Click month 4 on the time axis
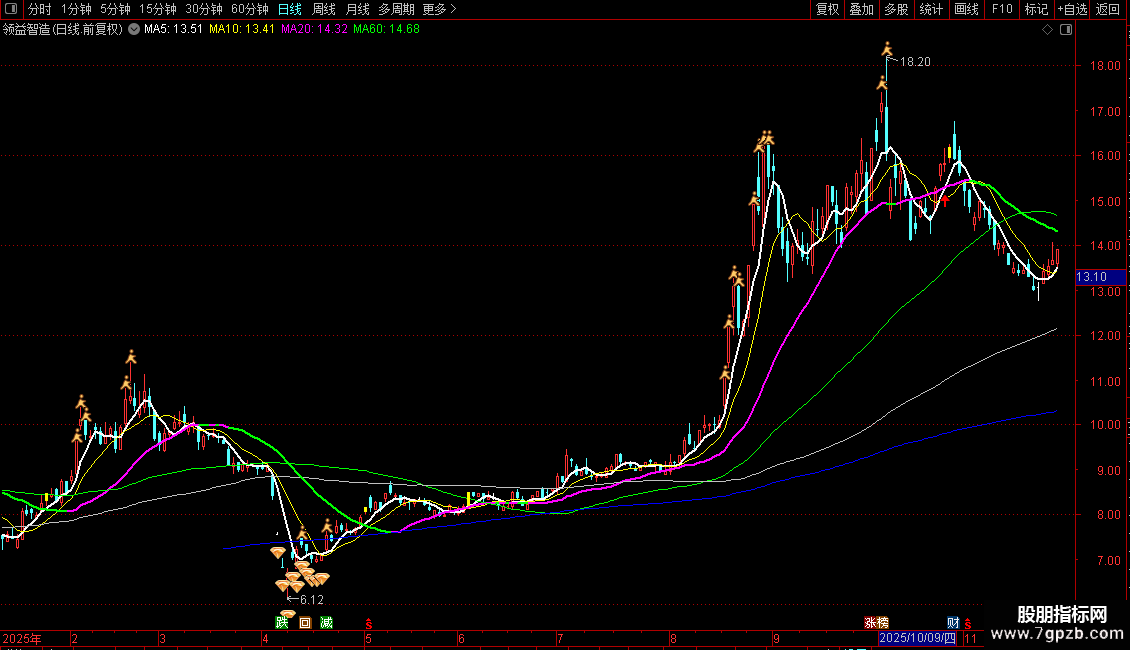This screenshot has height=650, width=1130. 265,639
